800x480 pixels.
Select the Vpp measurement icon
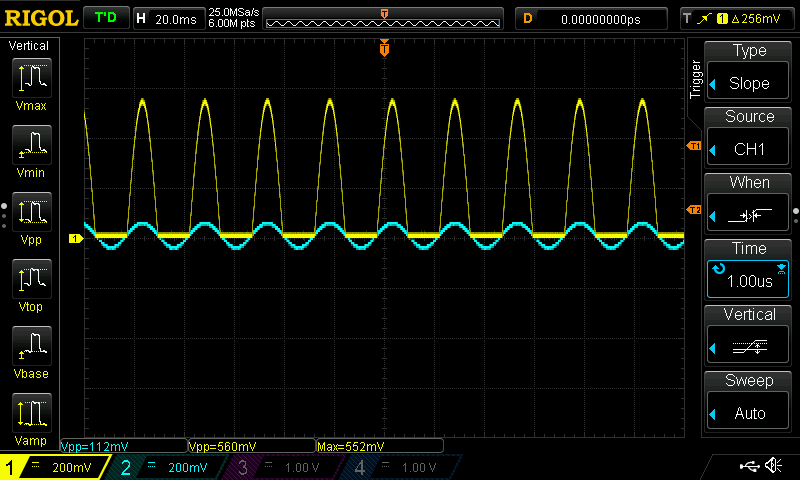point(32,212)
